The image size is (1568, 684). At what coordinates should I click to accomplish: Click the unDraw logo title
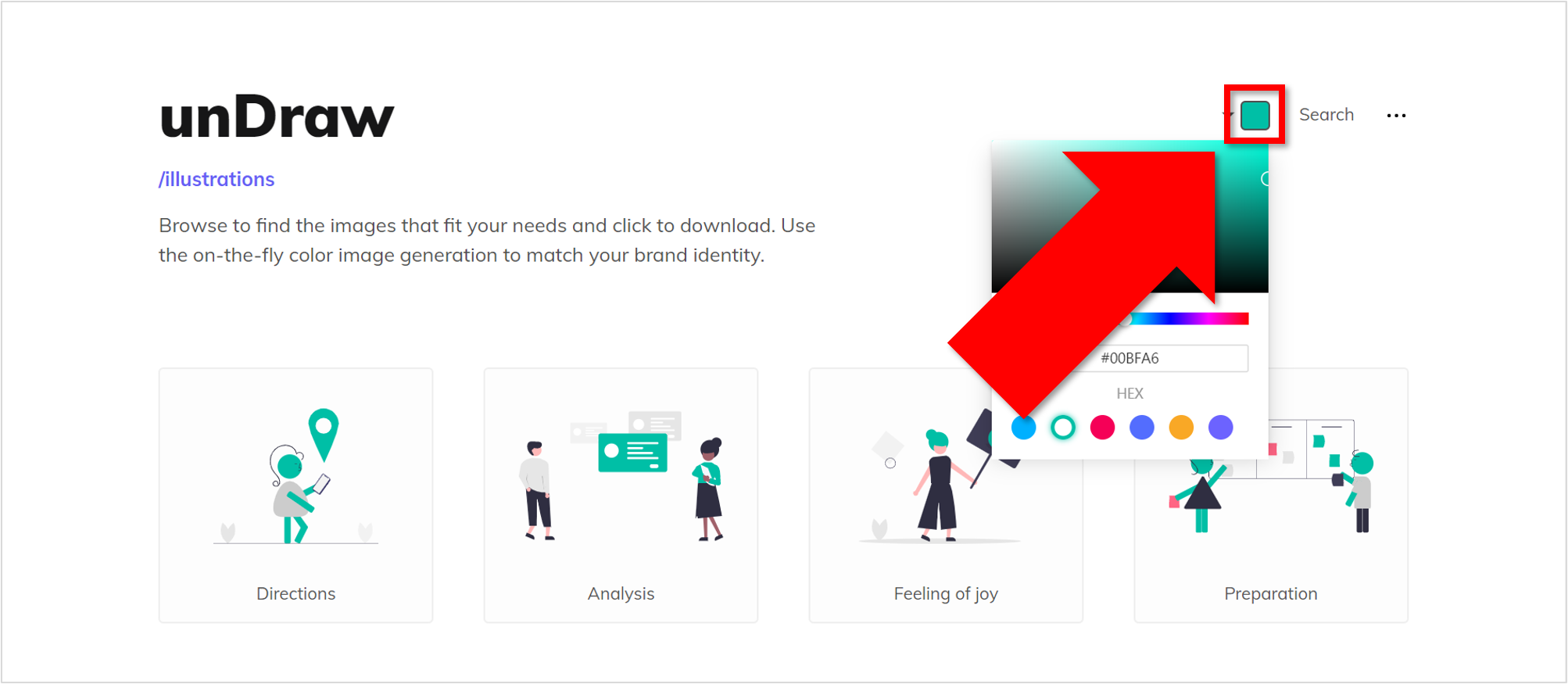(x=277, y=117)
